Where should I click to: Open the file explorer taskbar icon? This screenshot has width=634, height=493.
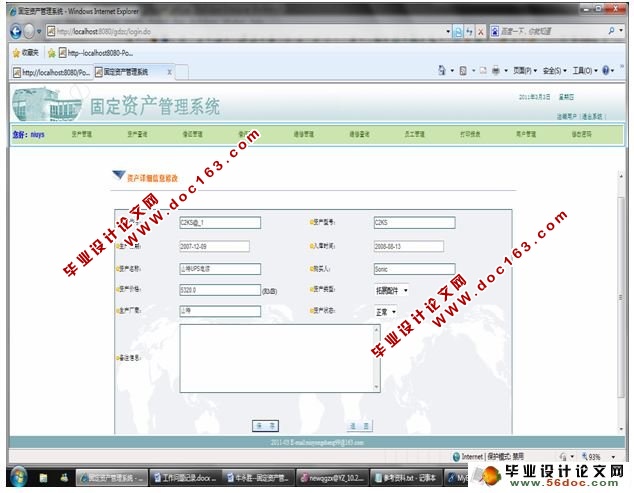click(x=43, y=478)
